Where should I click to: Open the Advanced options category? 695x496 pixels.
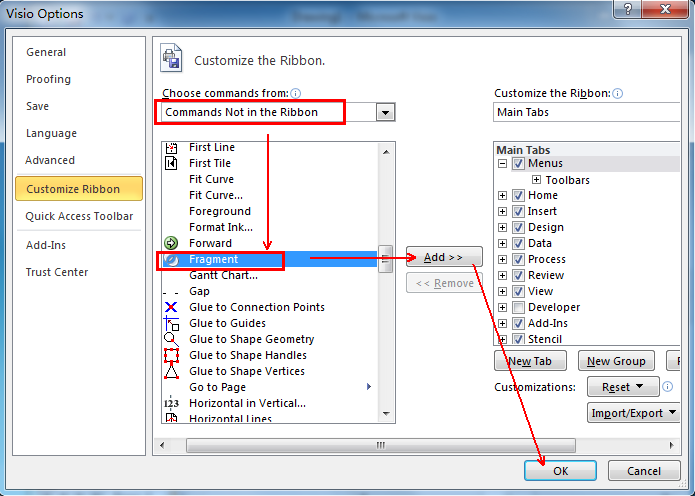[50, 160]
